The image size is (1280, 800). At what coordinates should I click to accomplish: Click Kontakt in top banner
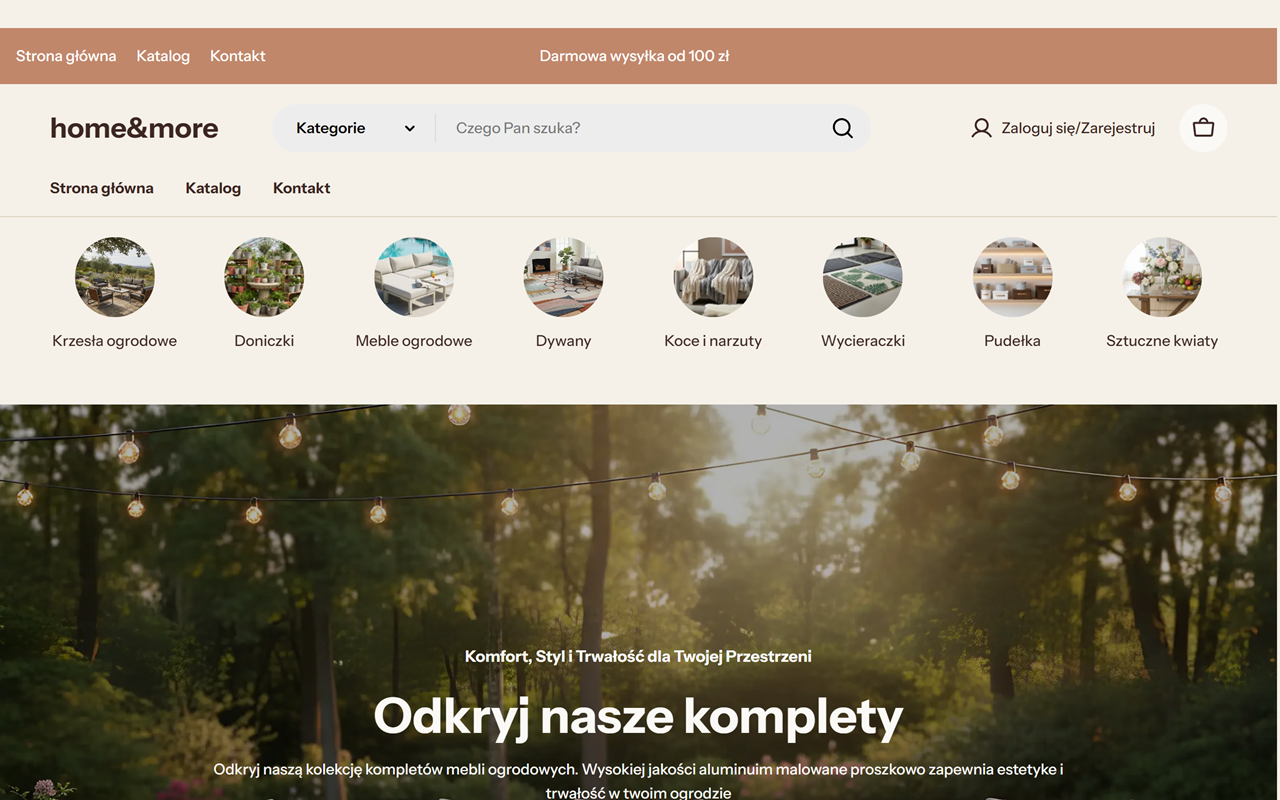tap(238, 56)
